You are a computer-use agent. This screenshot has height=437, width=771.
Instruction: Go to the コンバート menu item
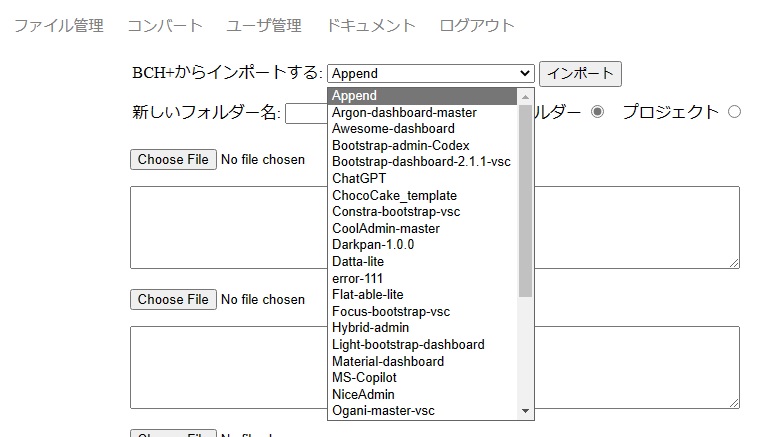point(165,25)
